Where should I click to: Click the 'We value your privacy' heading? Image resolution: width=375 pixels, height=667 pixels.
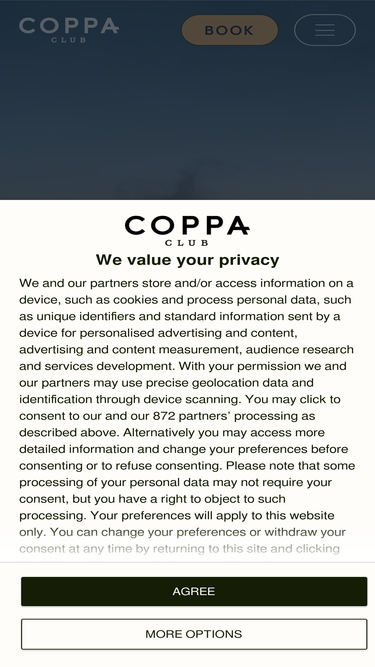click(188, 259)
